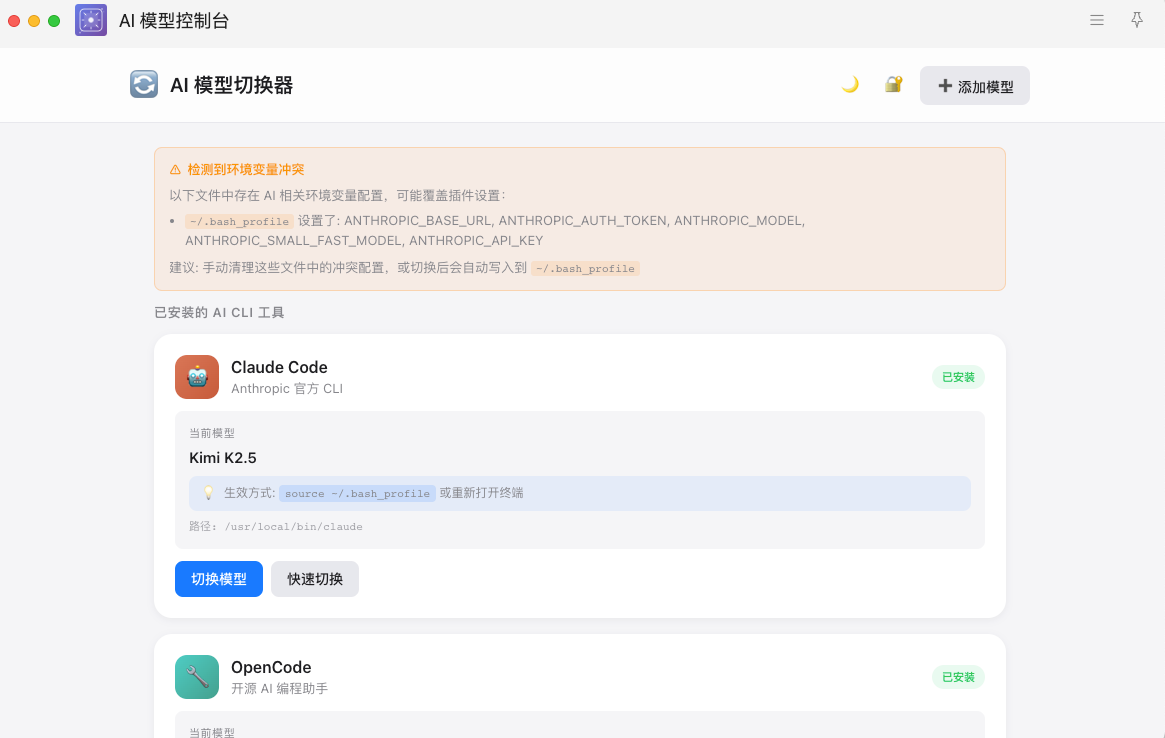Click the Claude Code robot icon
Viewport: 1165px width, 738px height.
click(197, 377)
